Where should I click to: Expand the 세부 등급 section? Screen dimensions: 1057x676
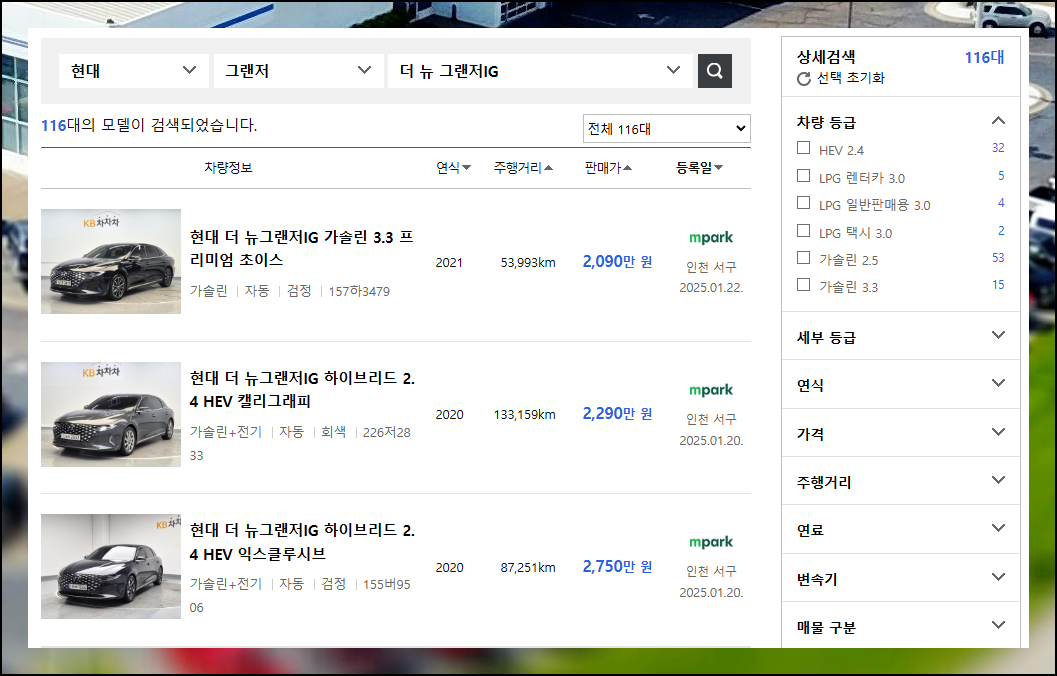coord(901,336)
